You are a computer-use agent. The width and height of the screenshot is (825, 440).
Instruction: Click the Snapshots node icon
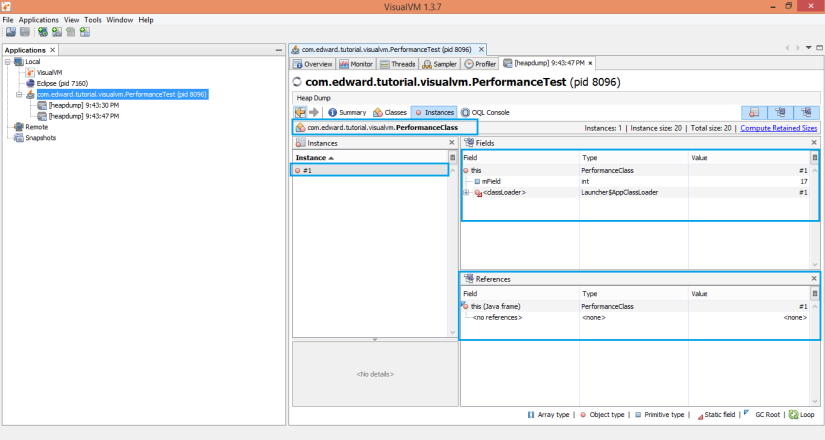click(16, 138)
